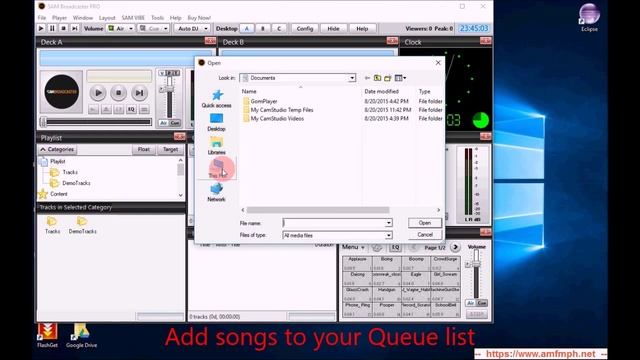640x360 pixels.
Task: Toggle Cue output in sound effects panel
Action: point(482,303)
